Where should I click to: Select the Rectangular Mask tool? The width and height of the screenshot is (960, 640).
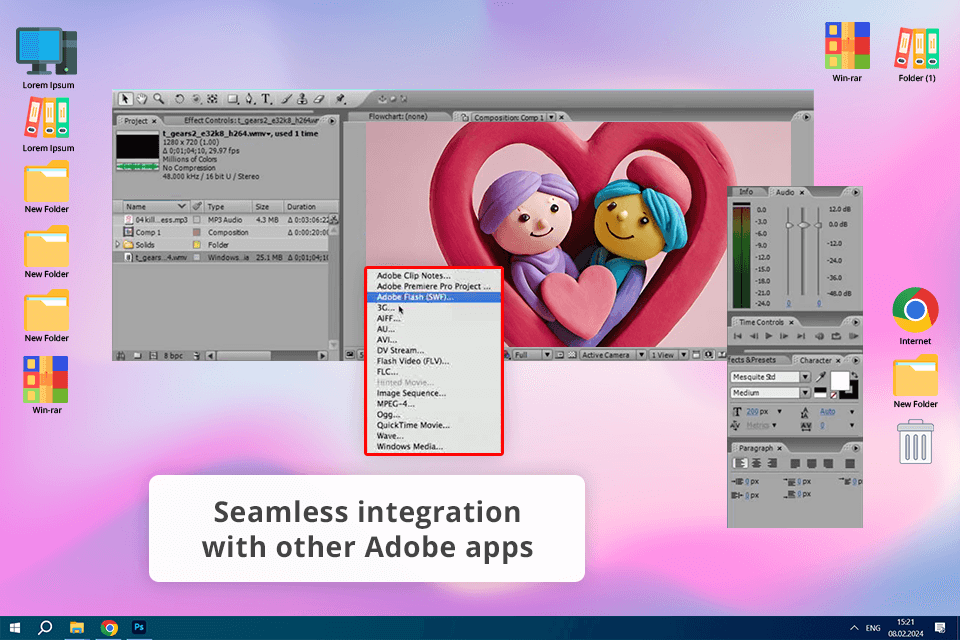(233, 99)
